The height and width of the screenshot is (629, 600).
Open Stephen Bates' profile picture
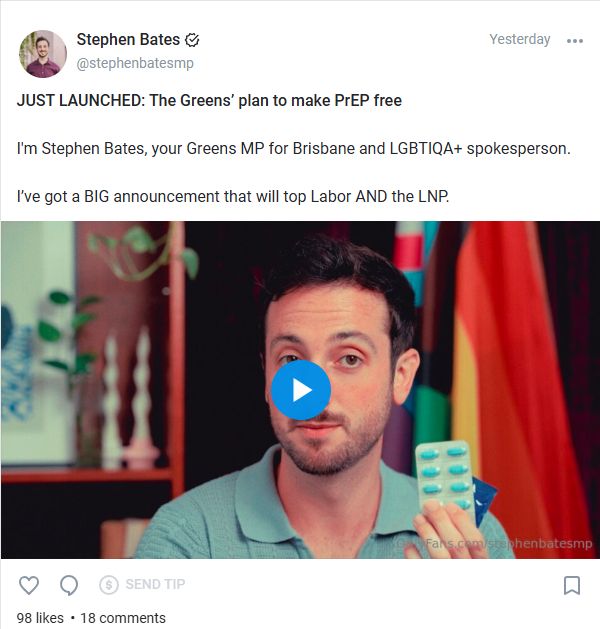[x=43, y=54]
